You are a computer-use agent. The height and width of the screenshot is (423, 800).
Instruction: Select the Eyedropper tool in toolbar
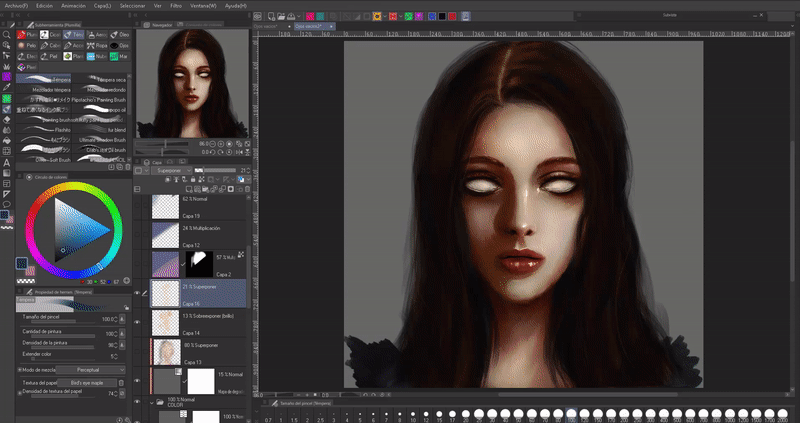(x=6, y=87)
